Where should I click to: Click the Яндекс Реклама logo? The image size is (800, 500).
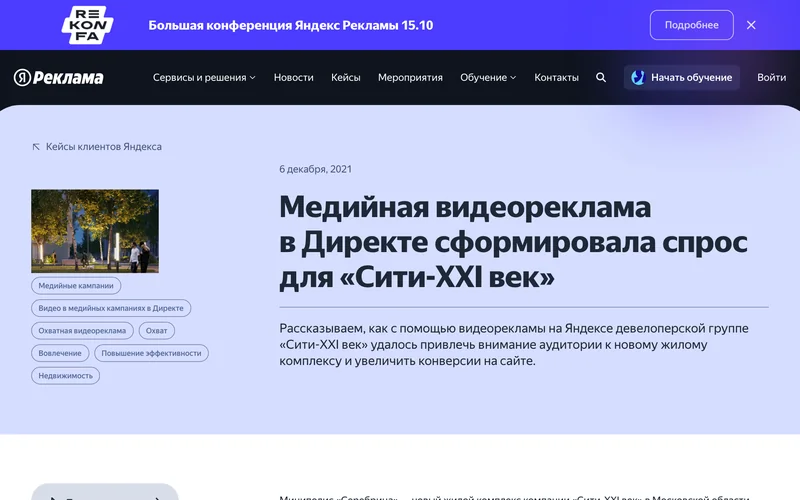tap(59, 78)
